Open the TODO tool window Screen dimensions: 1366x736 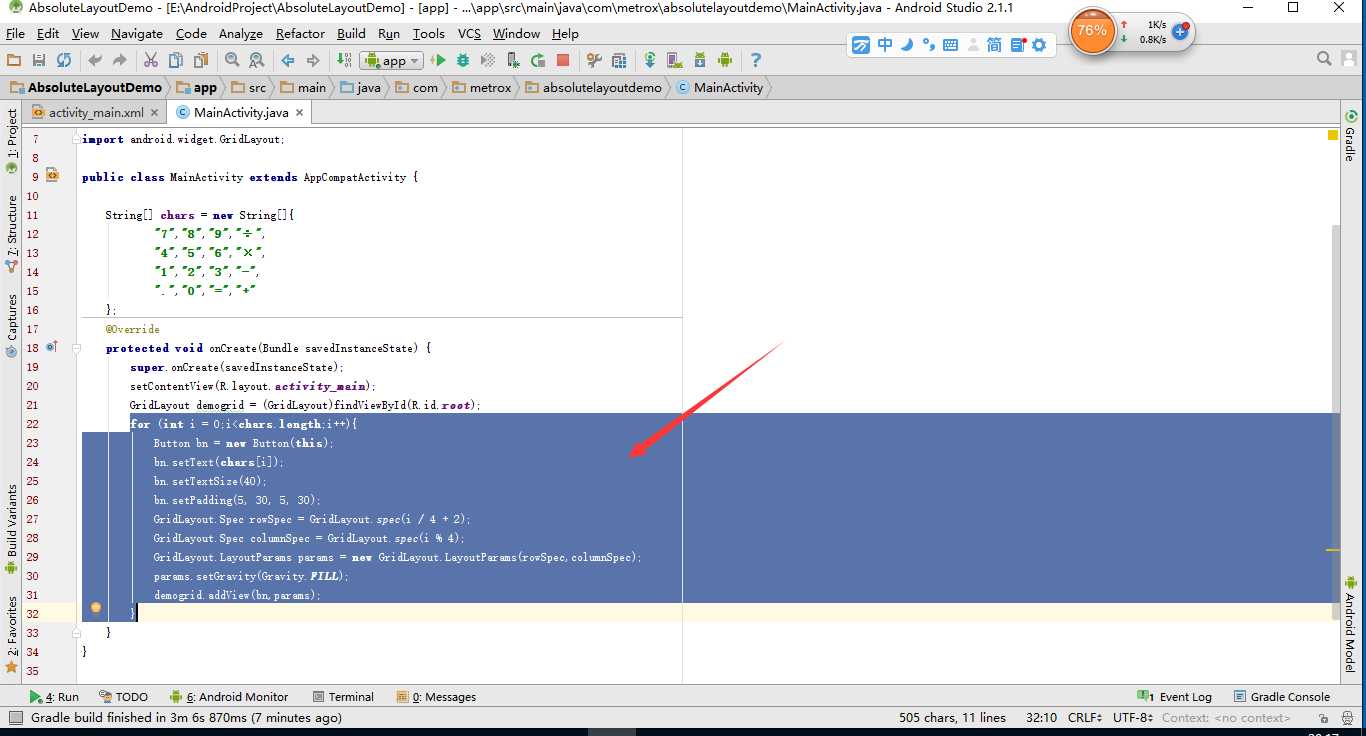124,697
